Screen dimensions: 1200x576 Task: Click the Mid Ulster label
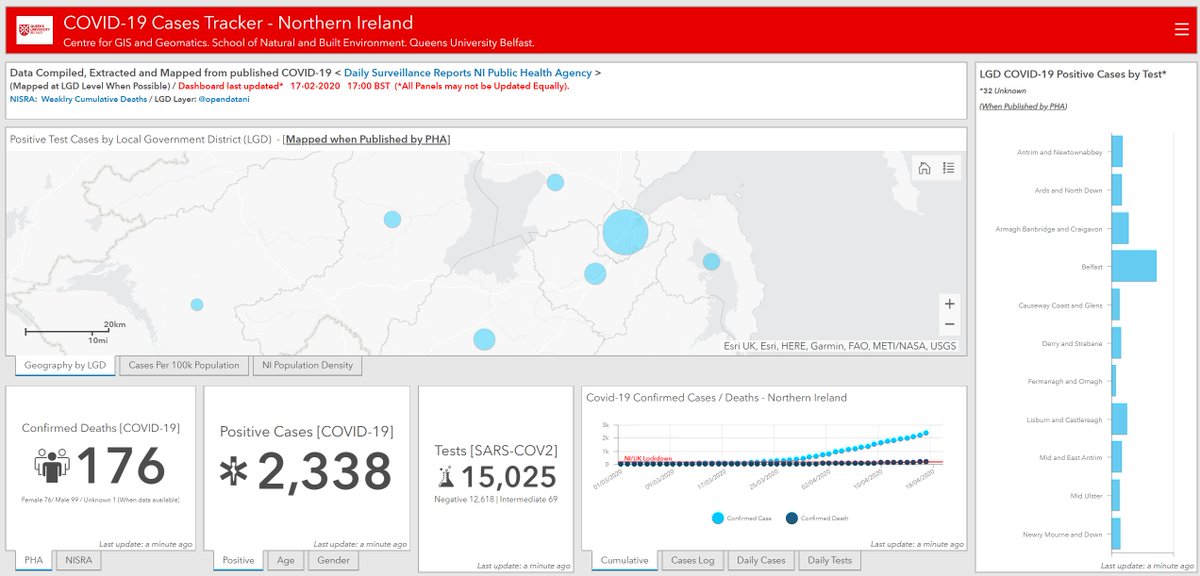(1086, 496)
